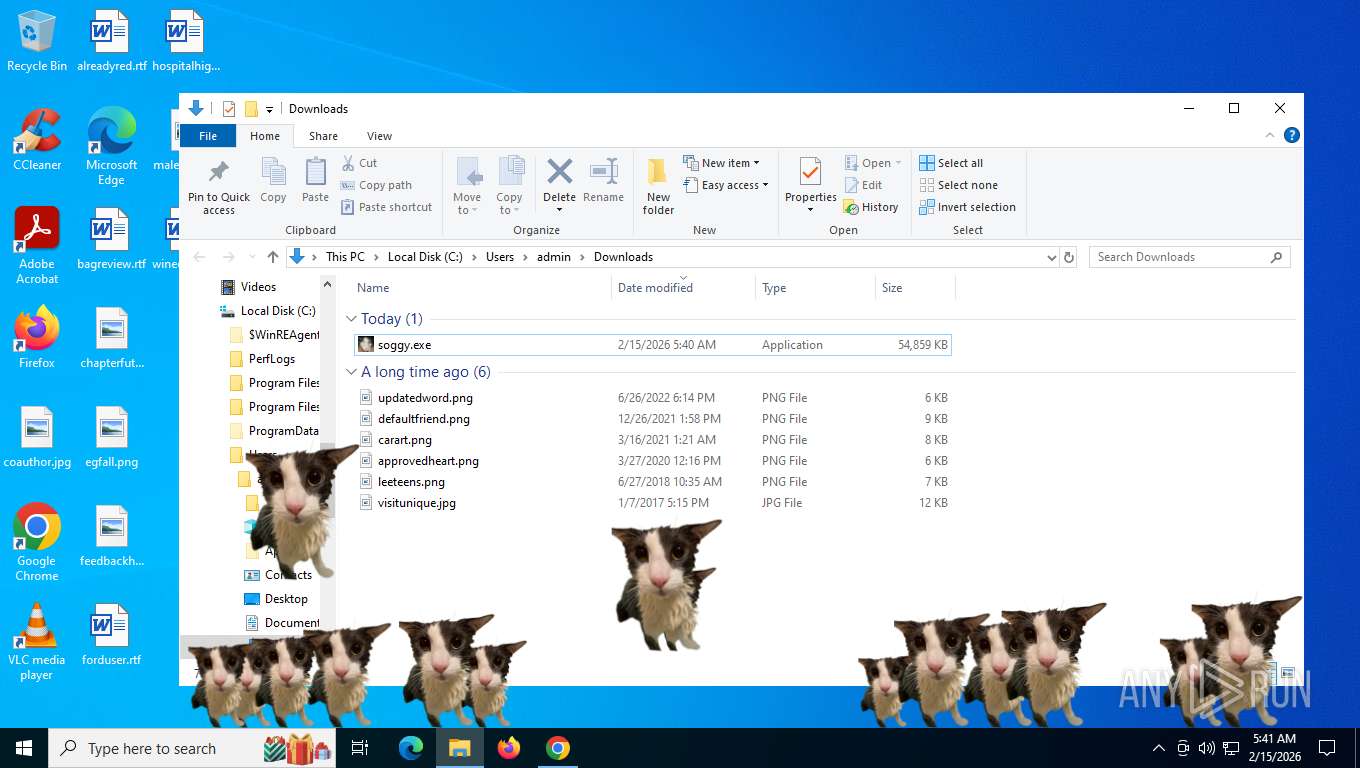The height and width of the screenshot is (768, 1360).
Task: Select Cut in Clipboard group
Action: pos(359,163)
